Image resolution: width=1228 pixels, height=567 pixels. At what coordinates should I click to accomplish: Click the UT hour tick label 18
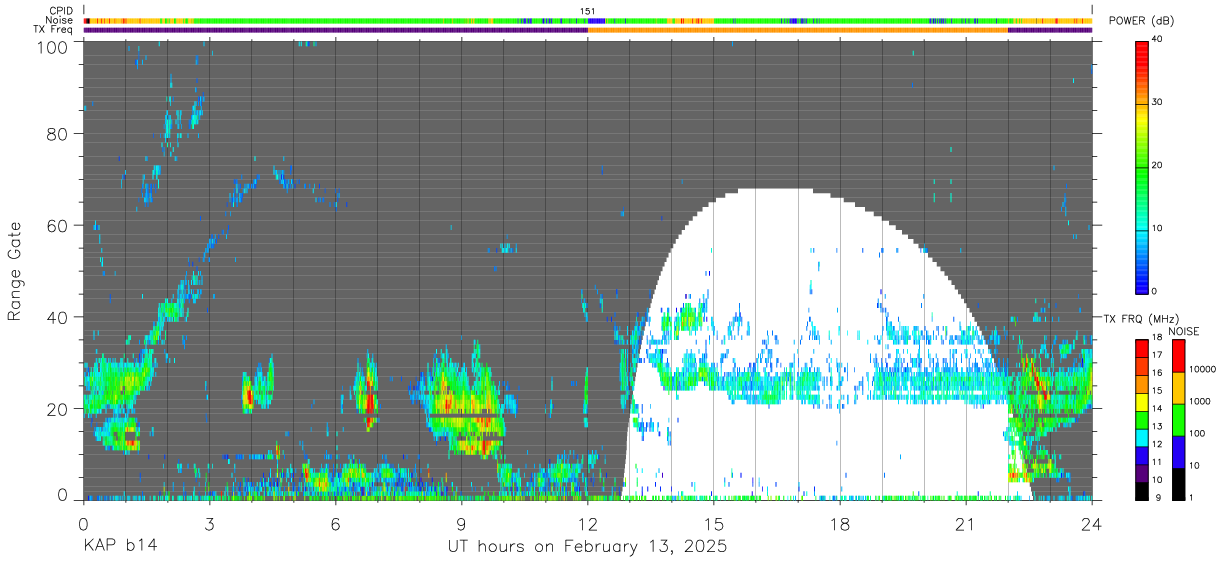point(840,524)
